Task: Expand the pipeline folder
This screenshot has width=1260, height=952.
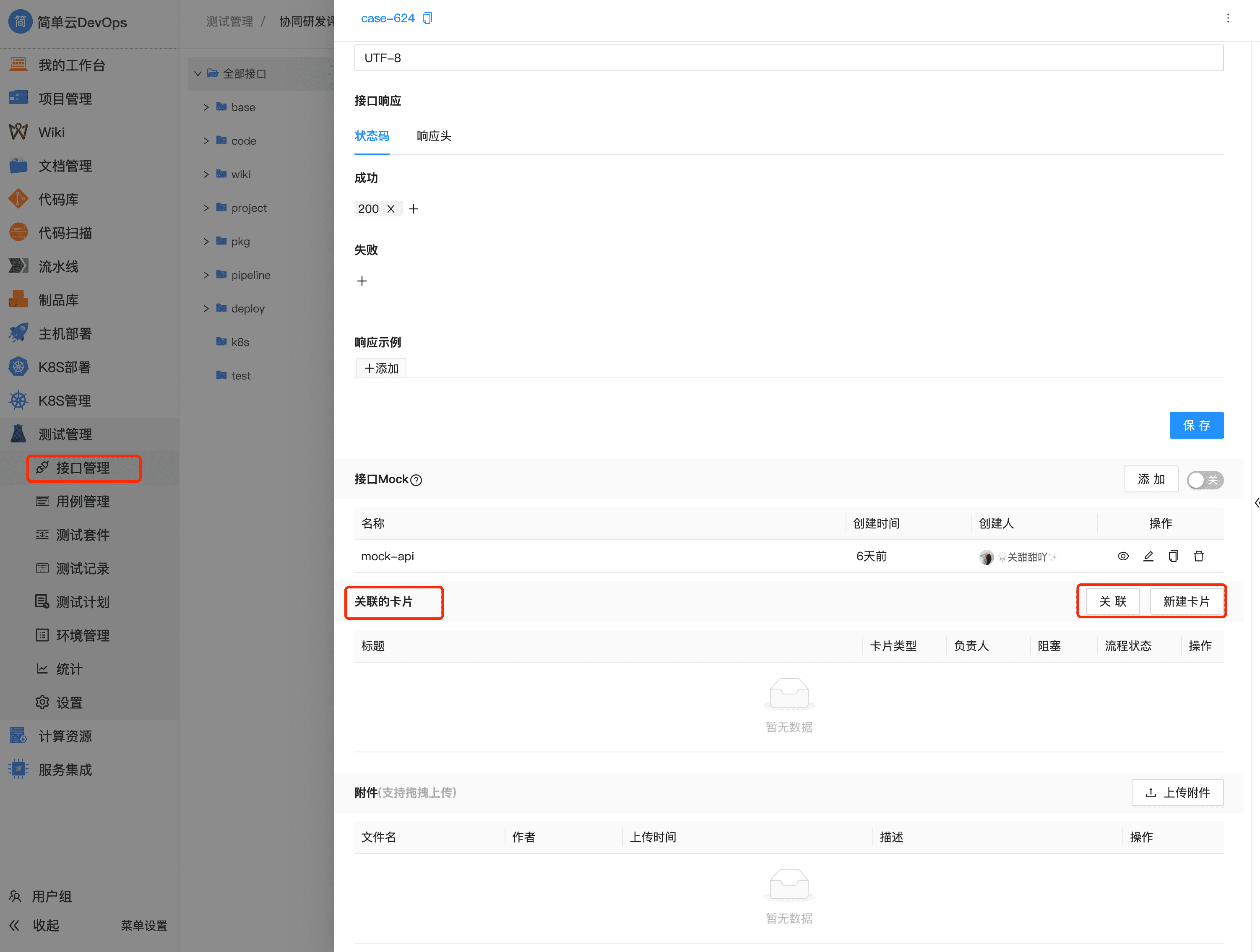Action: [x=207, y=274]
